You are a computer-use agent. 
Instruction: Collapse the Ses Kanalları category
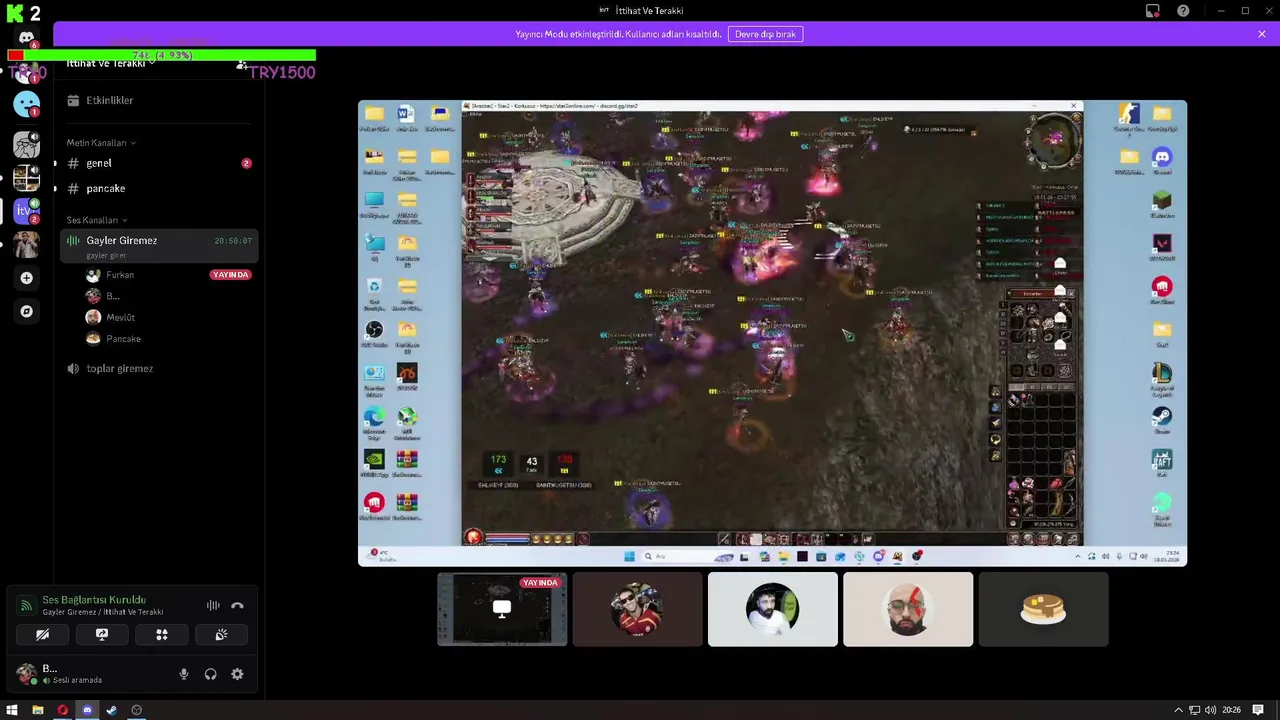pyautogui.click(x=97, y=220)
